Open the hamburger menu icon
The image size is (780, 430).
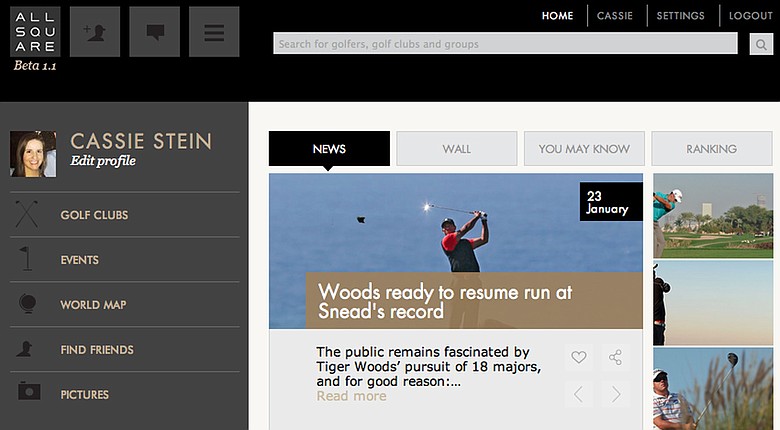(x=214, y=32)
